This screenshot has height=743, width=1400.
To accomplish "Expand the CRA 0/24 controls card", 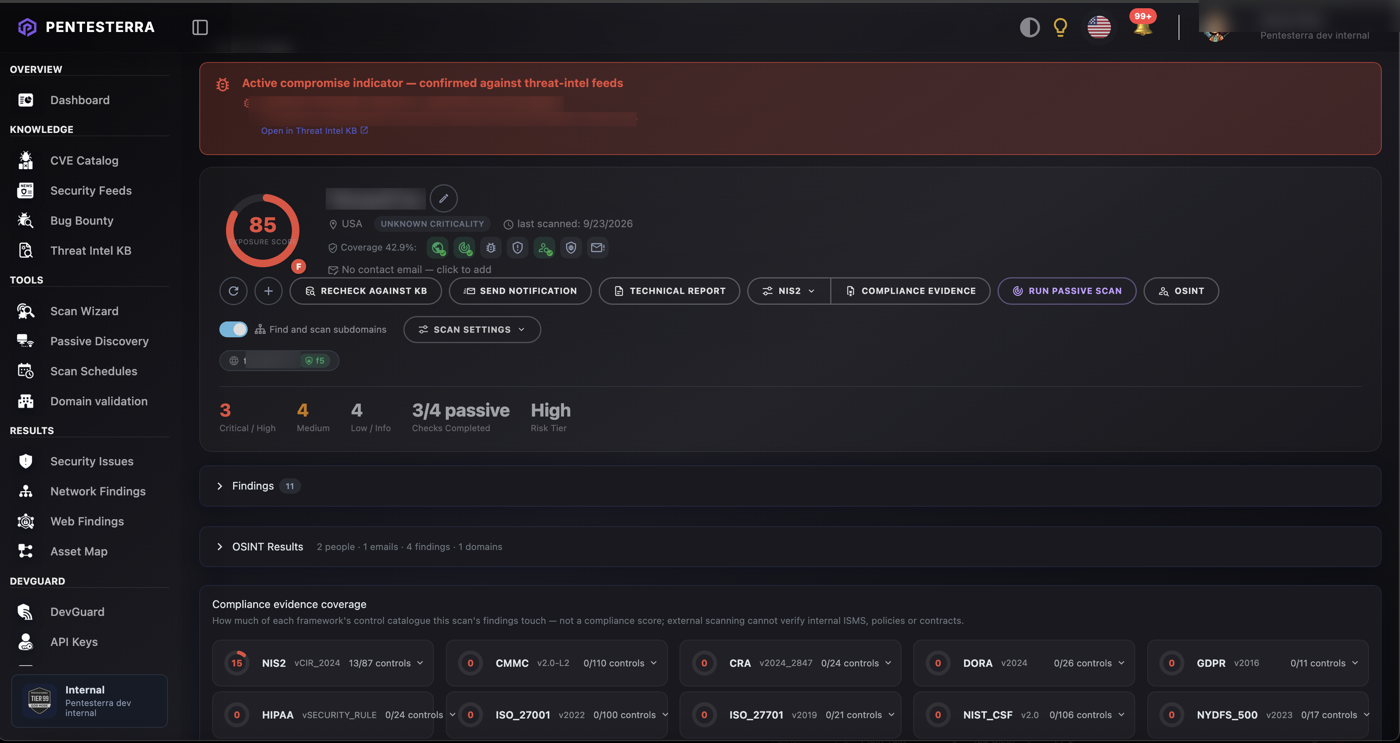I will [x=790, y=663].
